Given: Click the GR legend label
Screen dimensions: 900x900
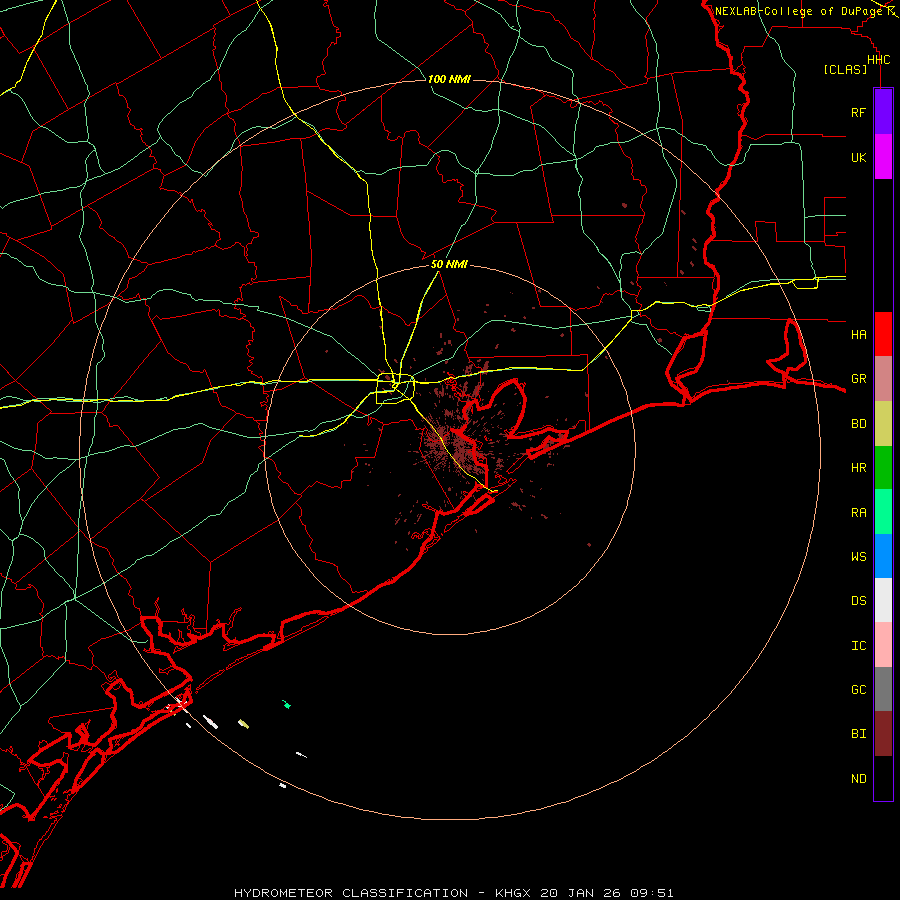Looking at the screenshot, I should tap(858, 379).
